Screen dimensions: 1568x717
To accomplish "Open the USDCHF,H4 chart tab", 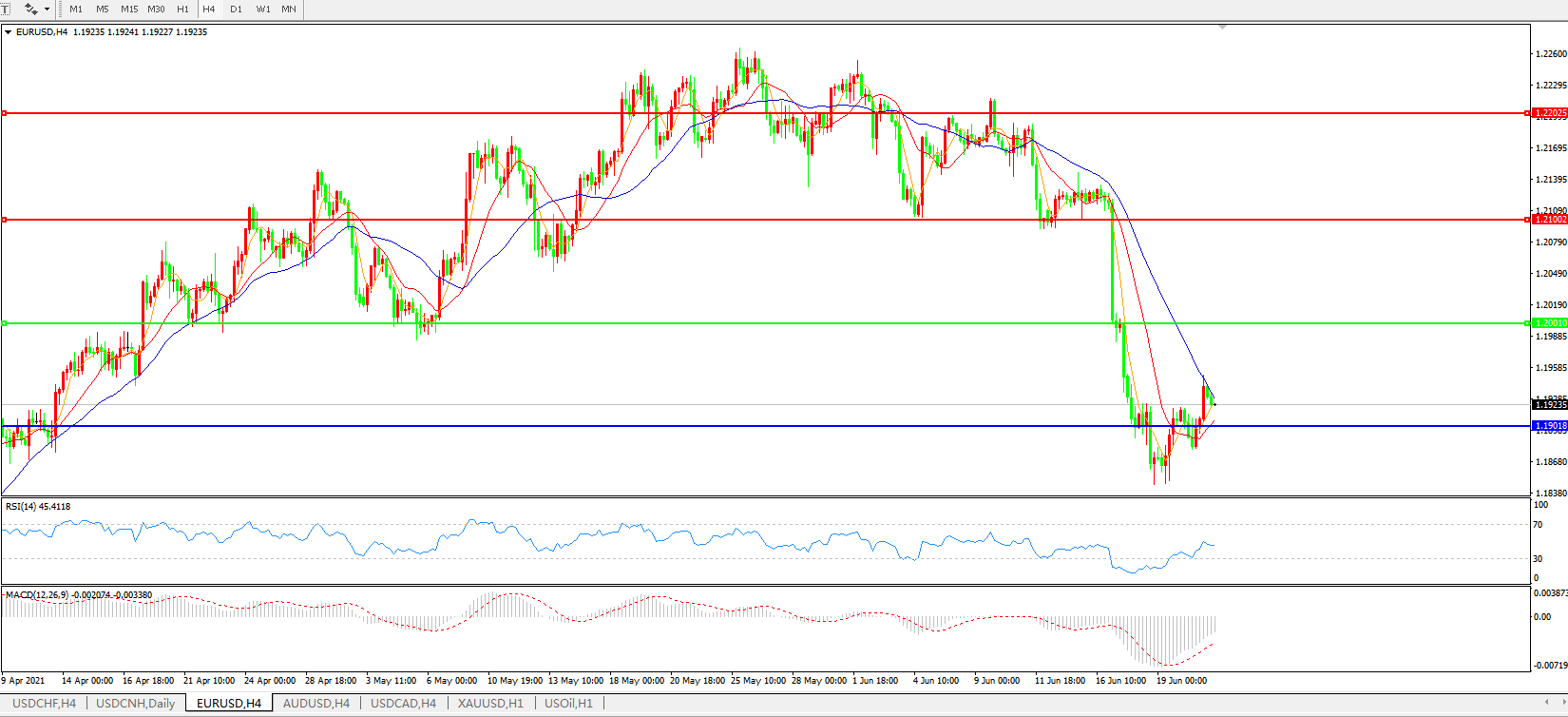I will tap(44, 704).
